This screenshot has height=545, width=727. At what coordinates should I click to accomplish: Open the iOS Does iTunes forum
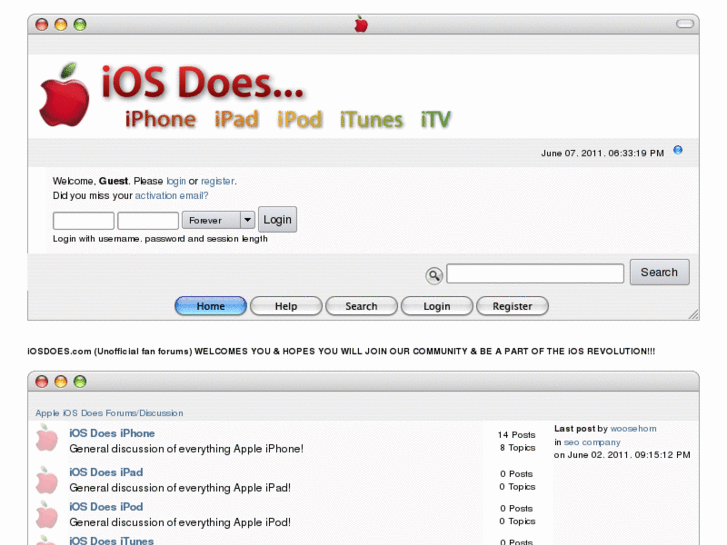pos(111,540)
